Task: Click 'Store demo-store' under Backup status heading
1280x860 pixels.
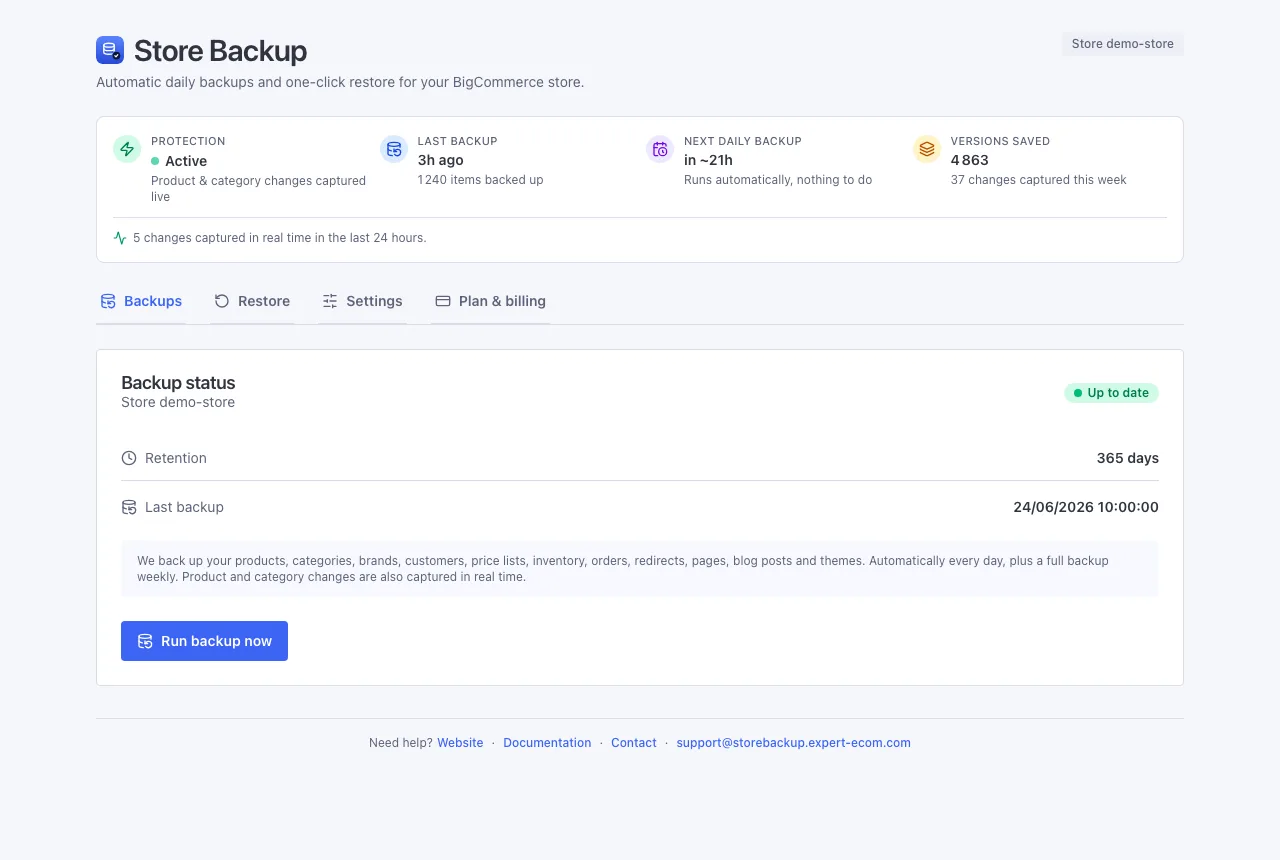Action: coord(178,403)
